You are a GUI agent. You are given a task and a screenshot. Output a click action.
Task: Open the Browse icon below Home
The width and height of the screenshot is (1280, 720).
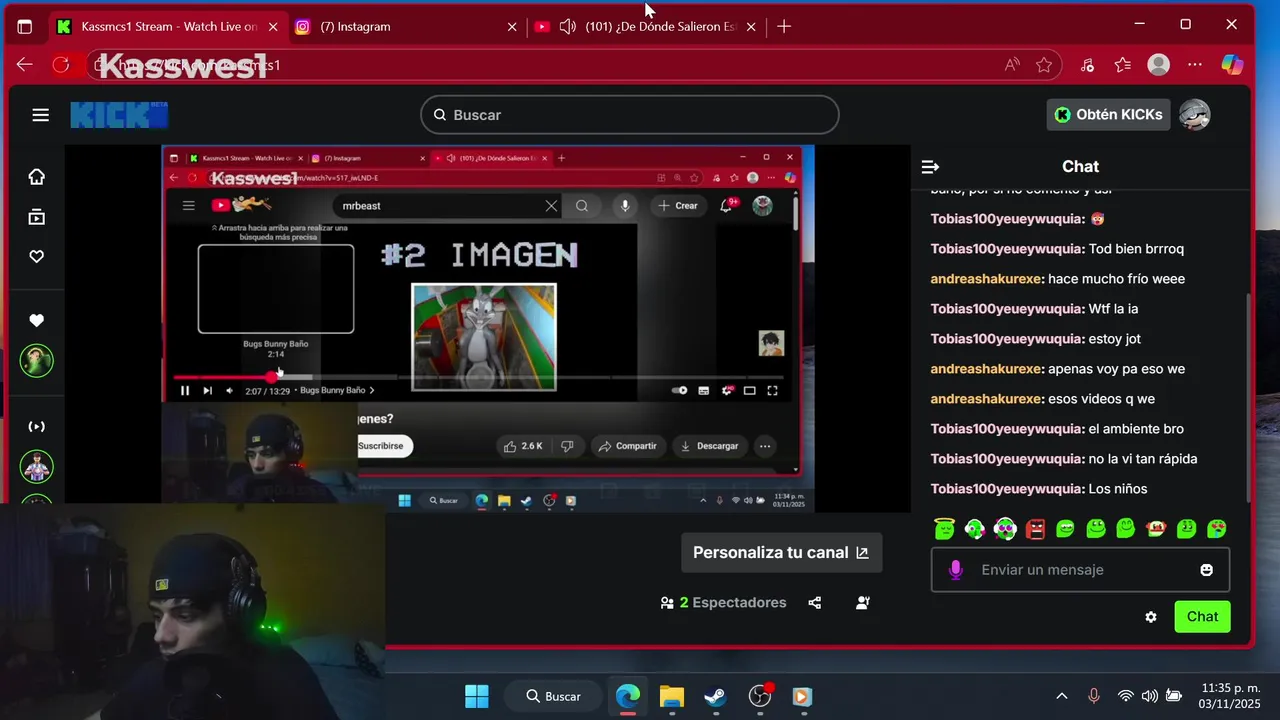tap(37, 217)
